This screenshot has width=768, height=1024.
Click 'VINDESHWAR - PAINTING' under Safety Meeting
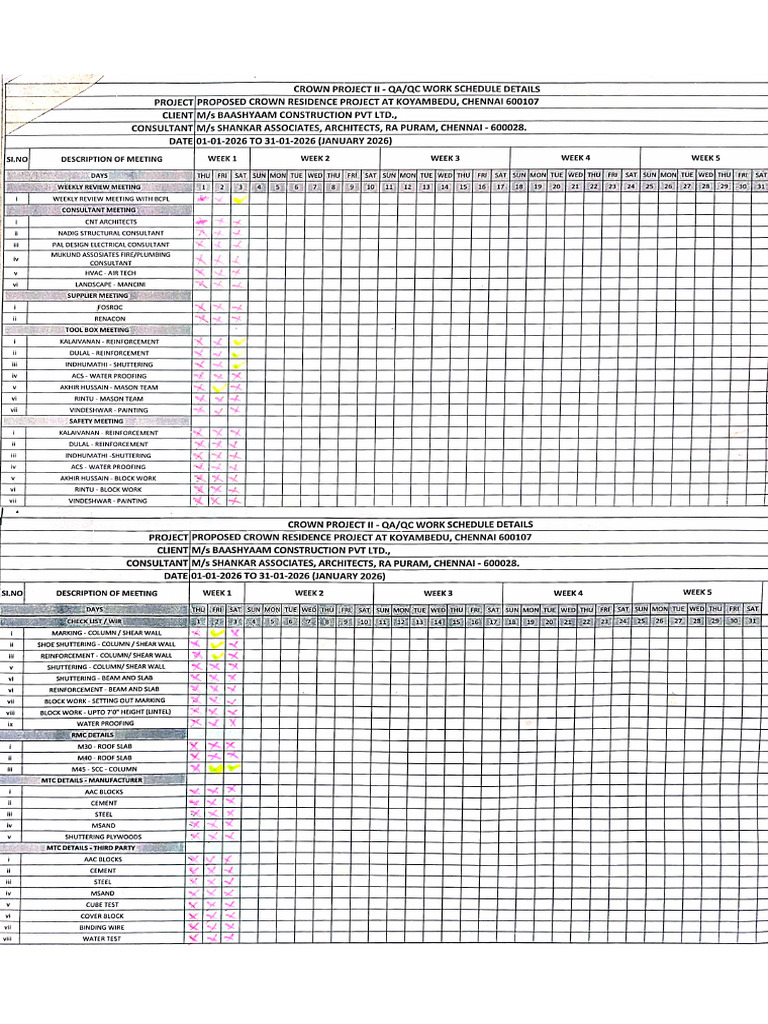pos(108,501)
